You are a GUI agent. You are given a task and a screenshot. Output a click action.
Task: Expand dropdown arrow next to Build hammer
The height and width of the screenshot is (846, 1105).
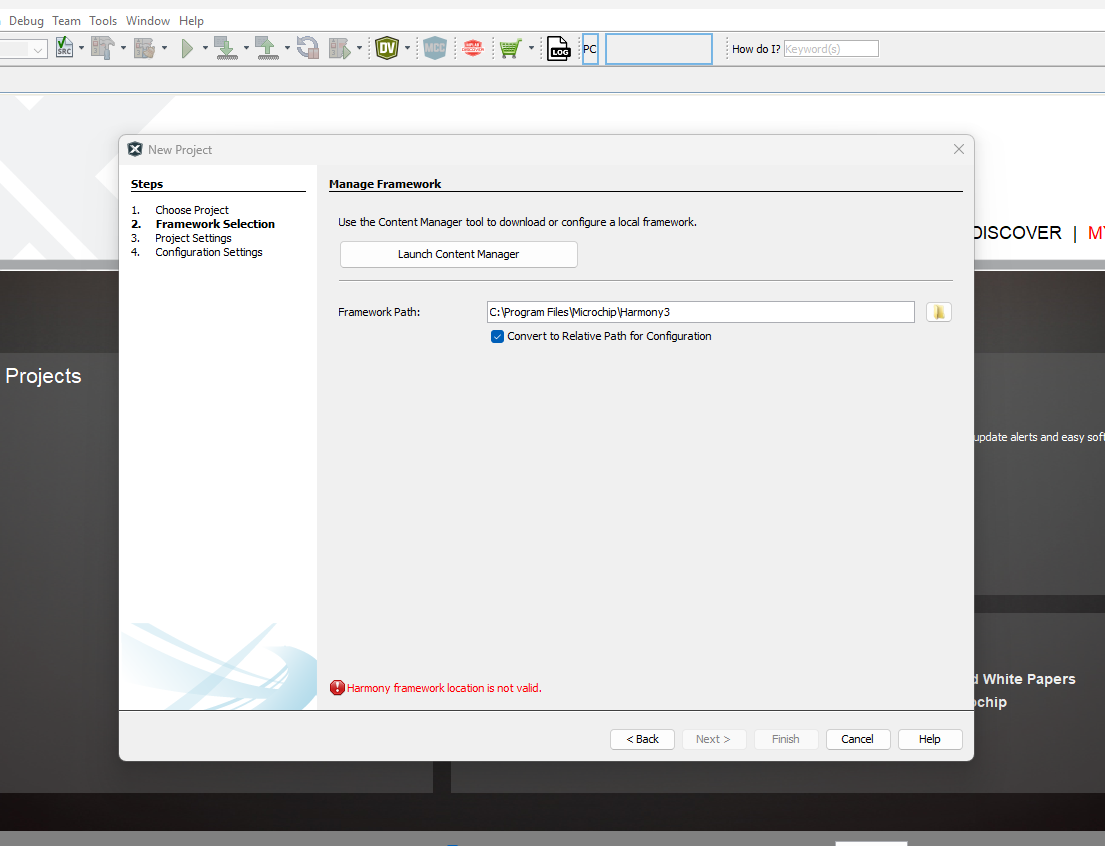(123, 48)
